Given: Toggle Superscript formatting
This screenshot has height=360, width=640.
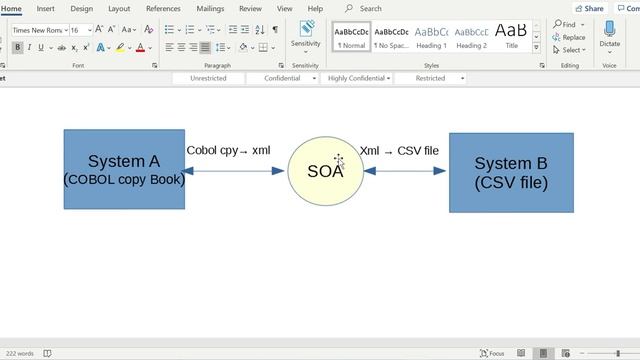Looking at the screenshot, I should [86, 48].
